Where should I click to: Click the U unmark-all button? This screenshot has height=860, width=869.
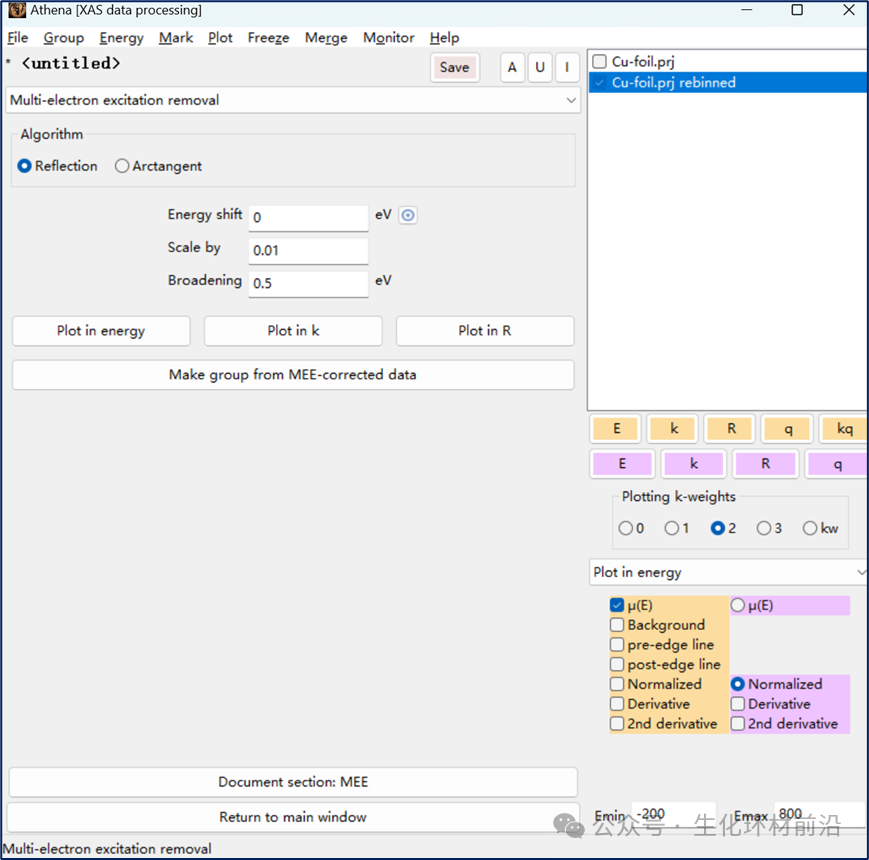pyautogui.click(x=540, y=68)
